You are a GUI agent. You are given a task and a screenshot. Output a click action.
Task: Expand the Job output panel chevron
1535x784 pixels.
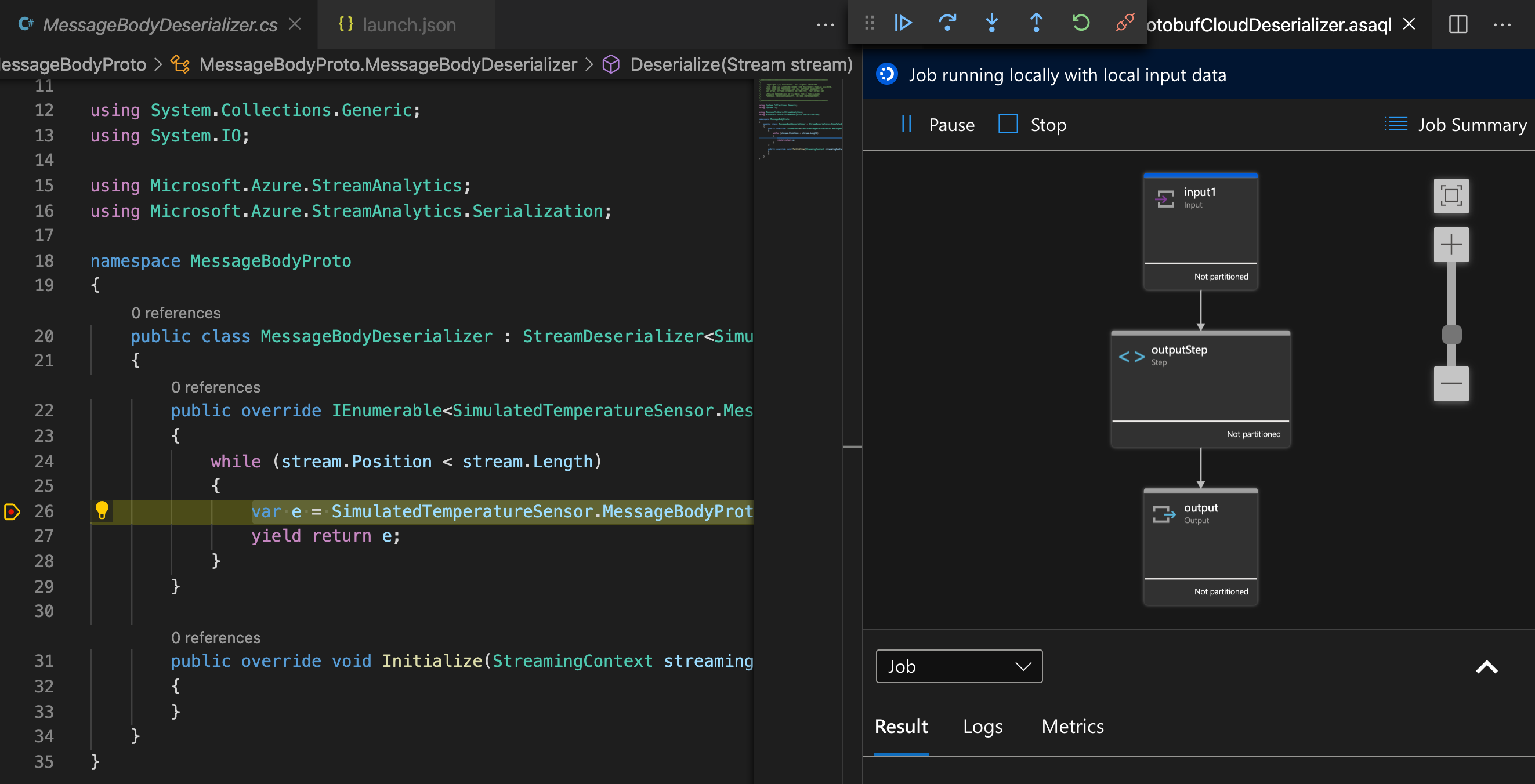click(1489, 666)
